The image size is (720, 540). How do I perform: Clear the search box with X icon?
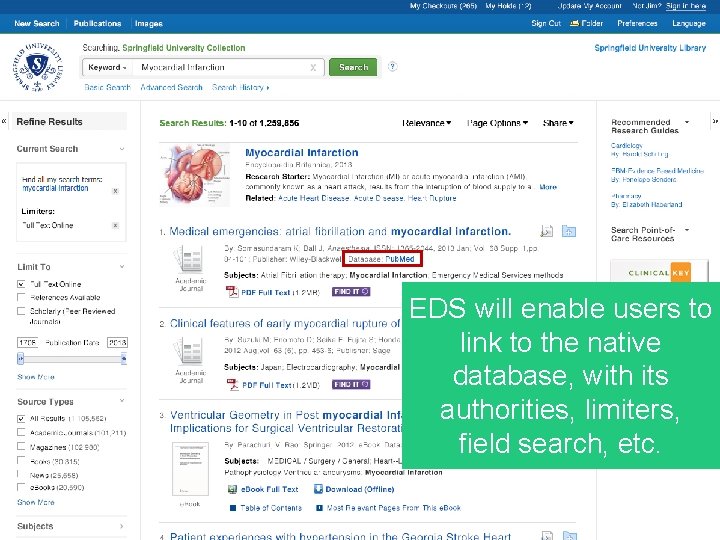313,68
